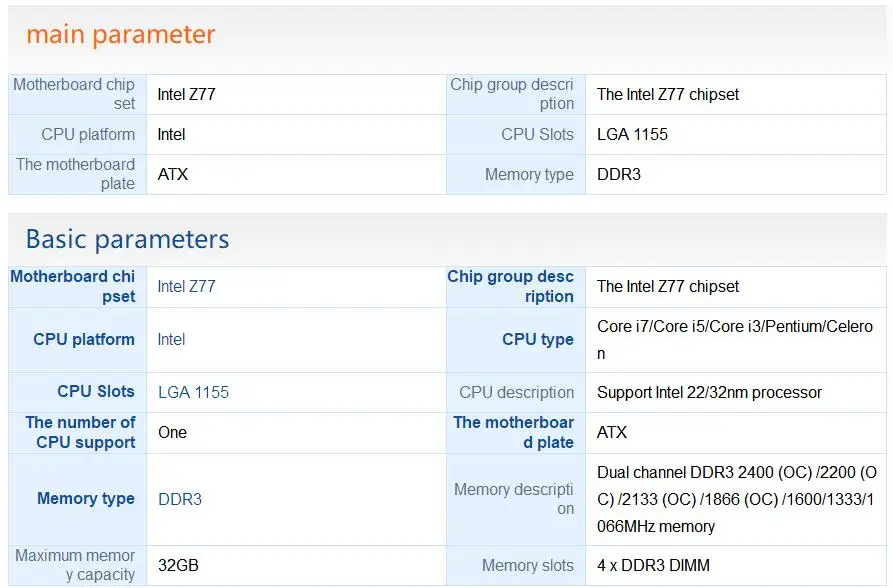Open the blue 'DDR3' value link
Viewport: 893px width, 588px height.
coord(180,499)
